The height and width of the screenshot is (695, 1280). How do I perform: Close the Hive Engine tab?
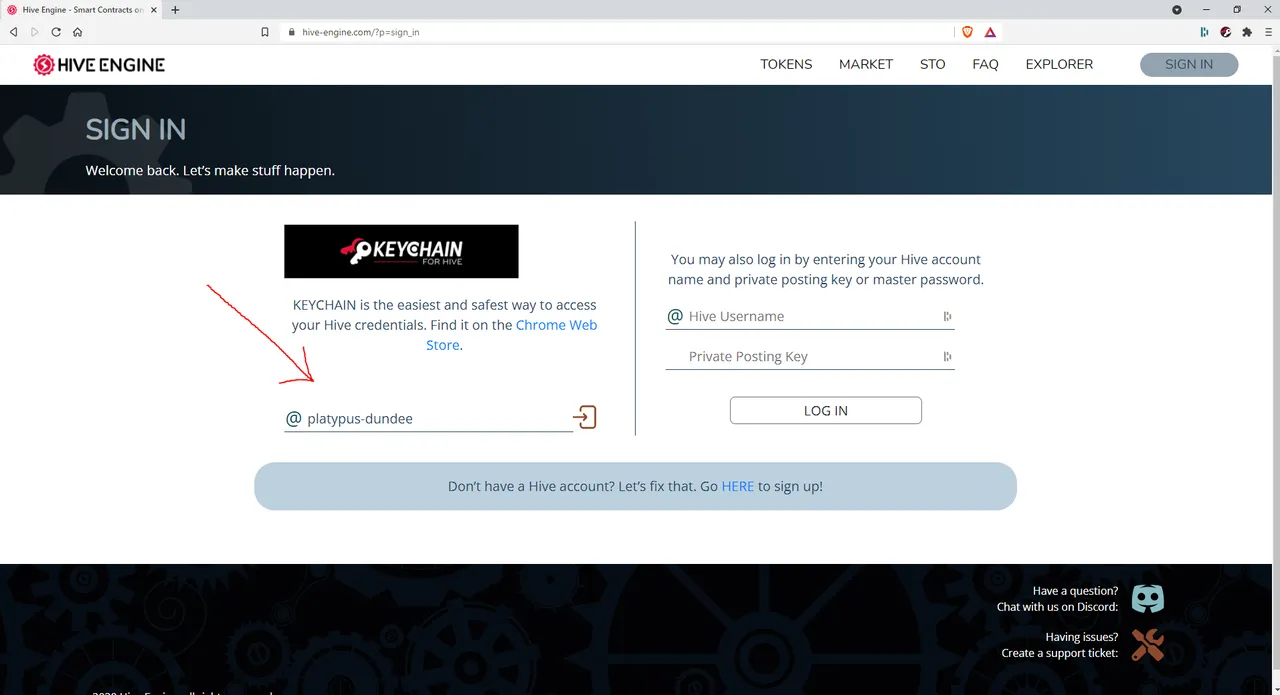153,10
